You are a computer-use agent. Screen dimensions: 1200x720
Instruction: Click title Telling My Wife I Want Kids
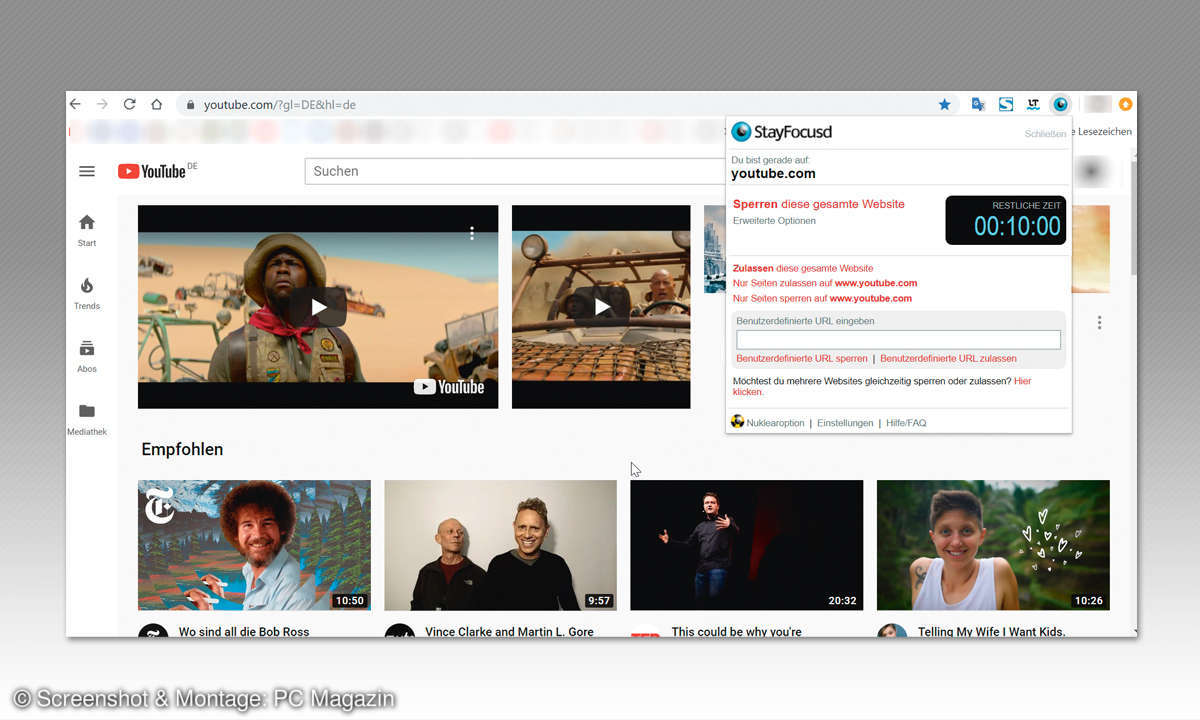click(x=991, y=631)
